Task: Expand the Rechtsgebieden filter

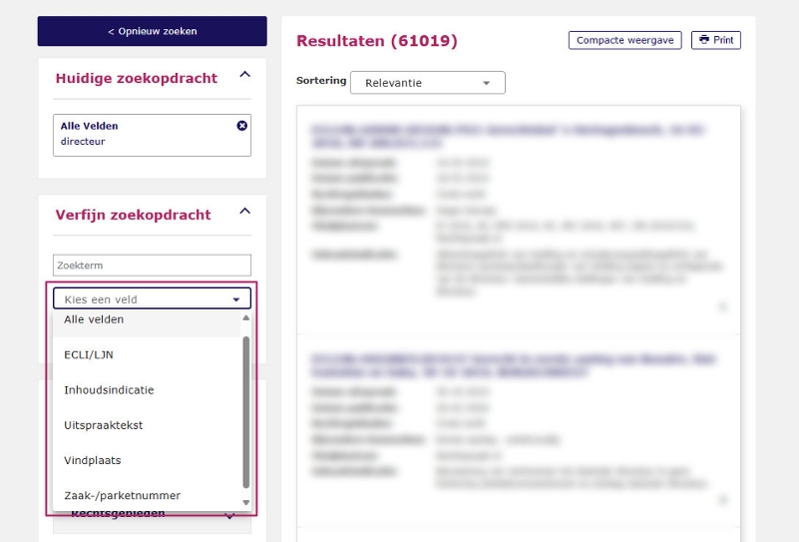Action: (x=229, y=516)
